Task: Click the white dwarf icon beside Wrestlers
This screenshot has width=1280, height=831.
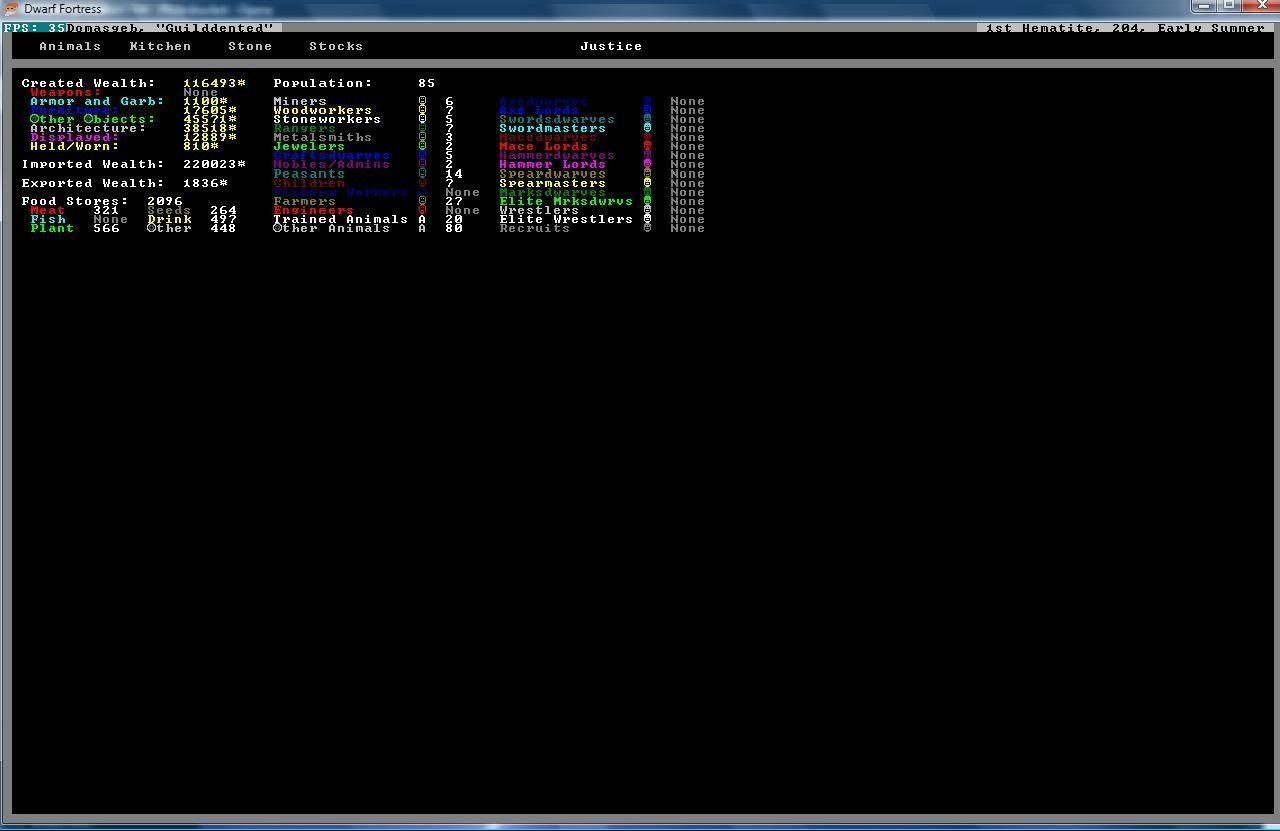Action: (x=647, y=210)
